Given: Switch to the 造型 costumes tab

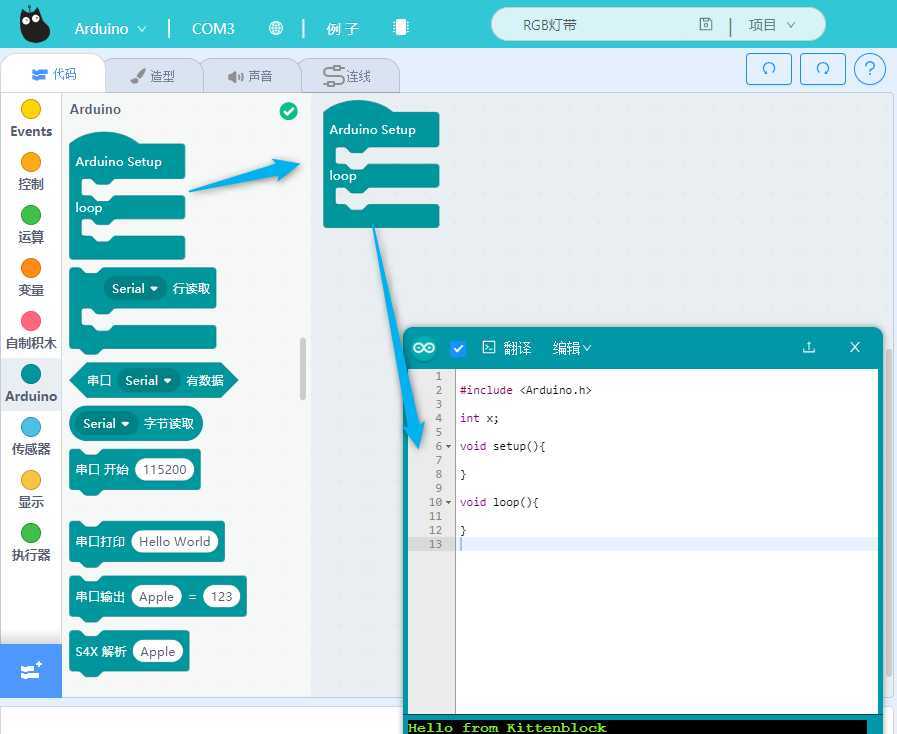Looking at the screenshot, I should (x=153, y=76).
